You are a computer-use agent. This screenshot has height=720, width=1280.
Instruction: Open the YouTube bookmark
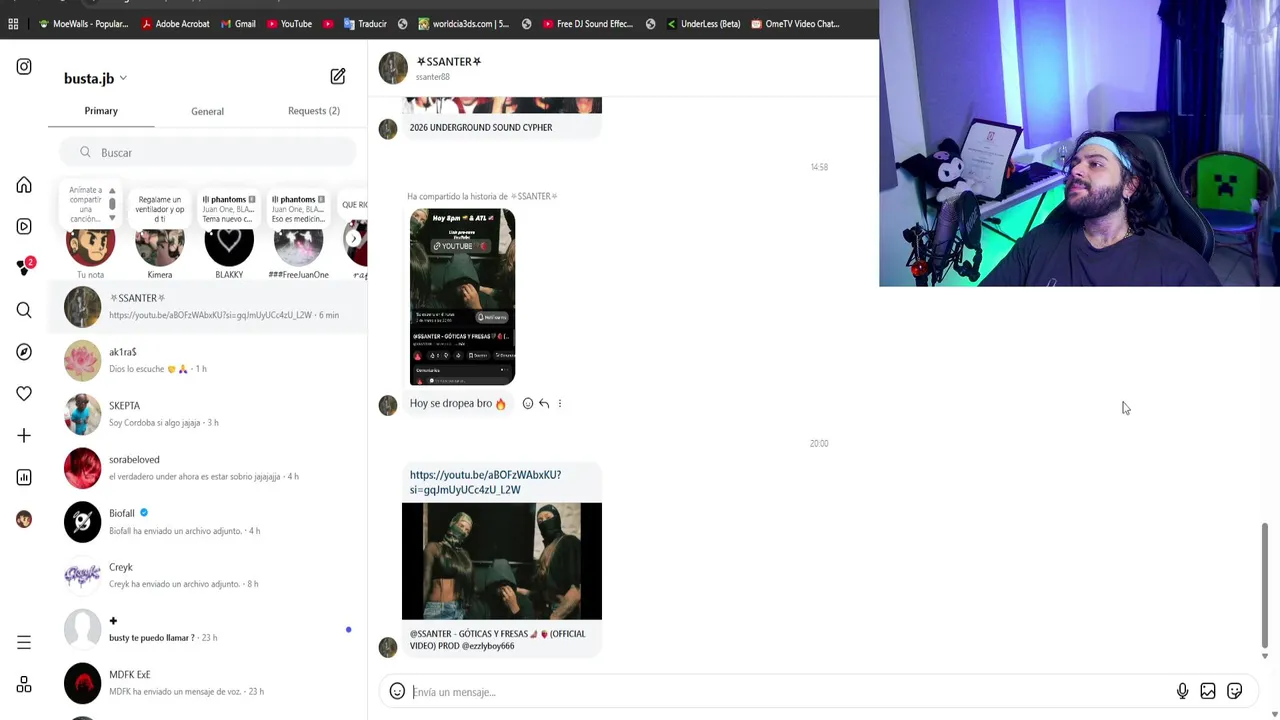tap(290, 24)
